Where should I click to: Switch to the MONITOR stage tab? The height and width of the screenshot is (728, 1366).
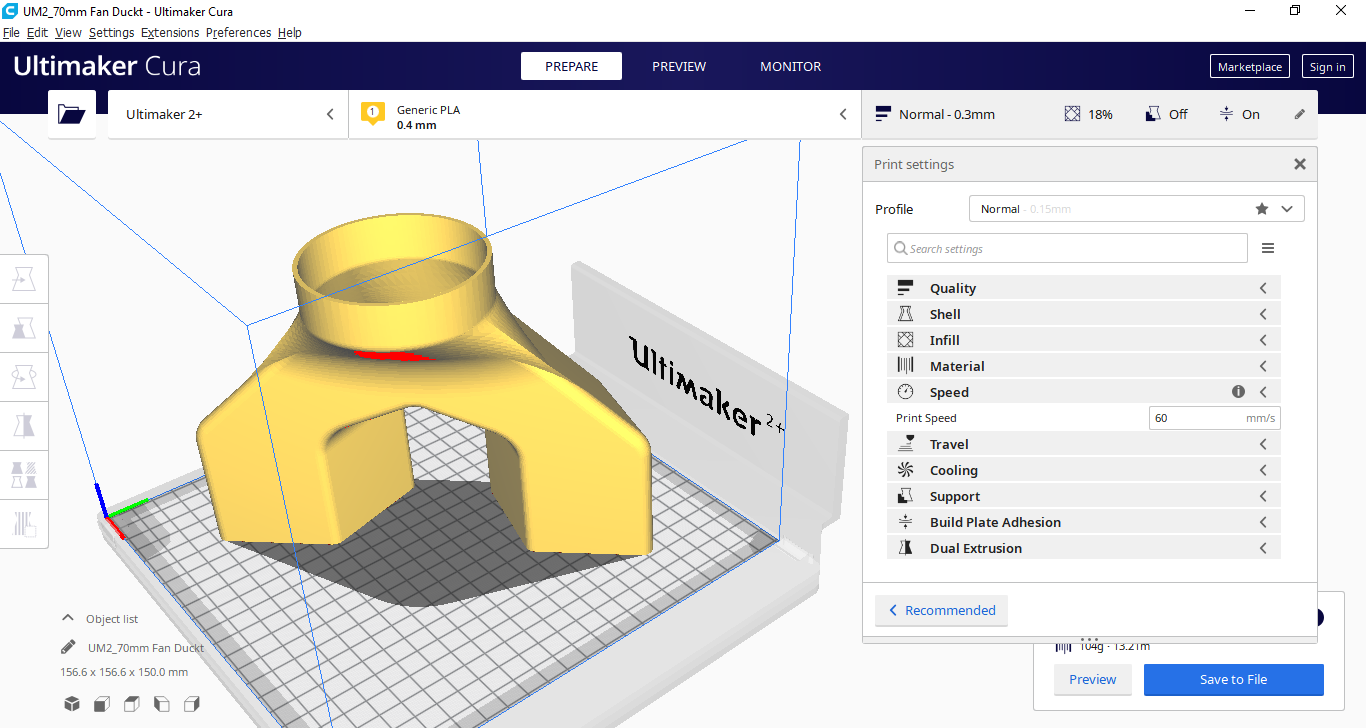790,66
